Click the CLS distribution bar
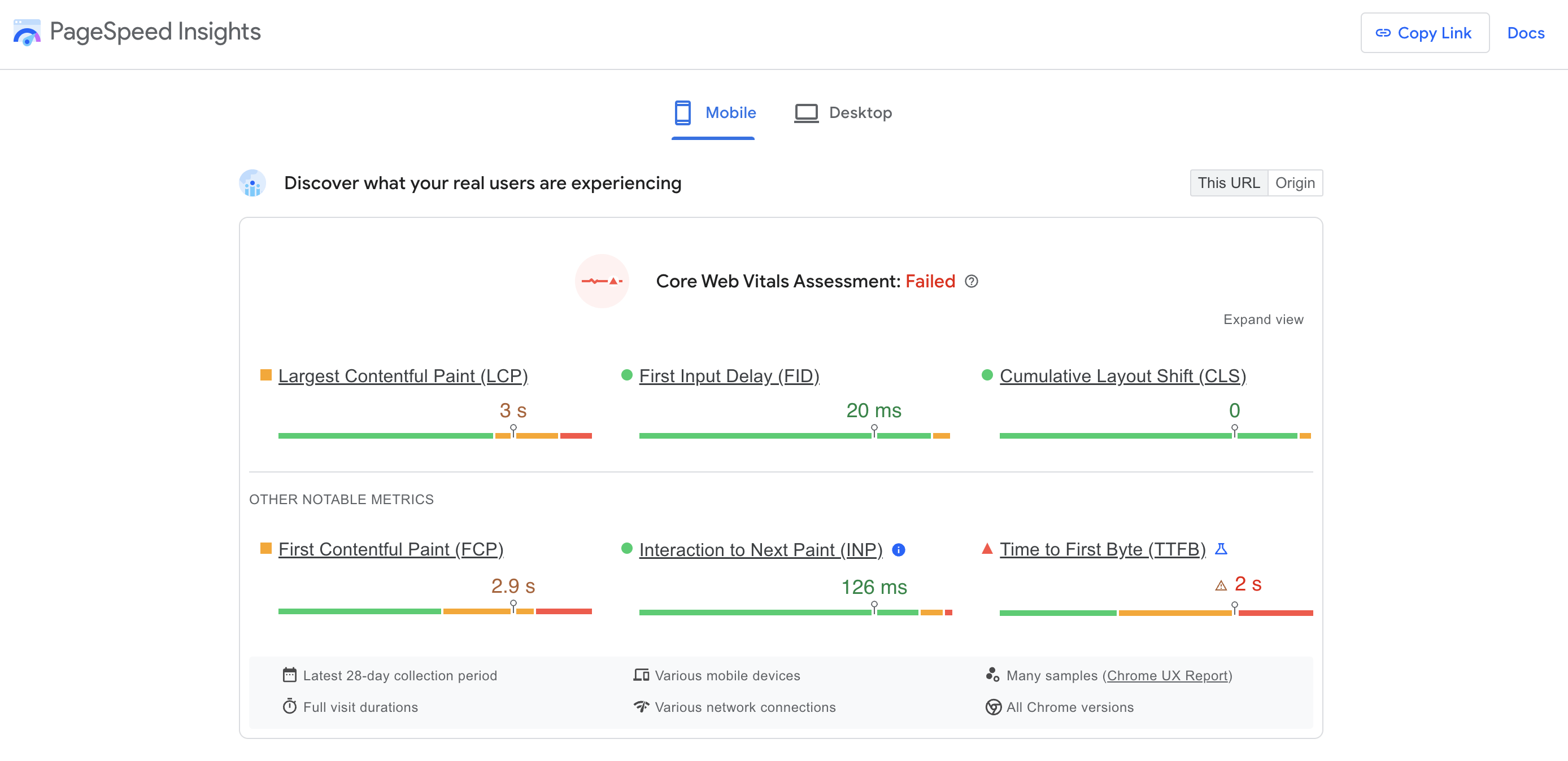The height and width of the screenshot is (761, 1568). click(x=1155, y=436)
